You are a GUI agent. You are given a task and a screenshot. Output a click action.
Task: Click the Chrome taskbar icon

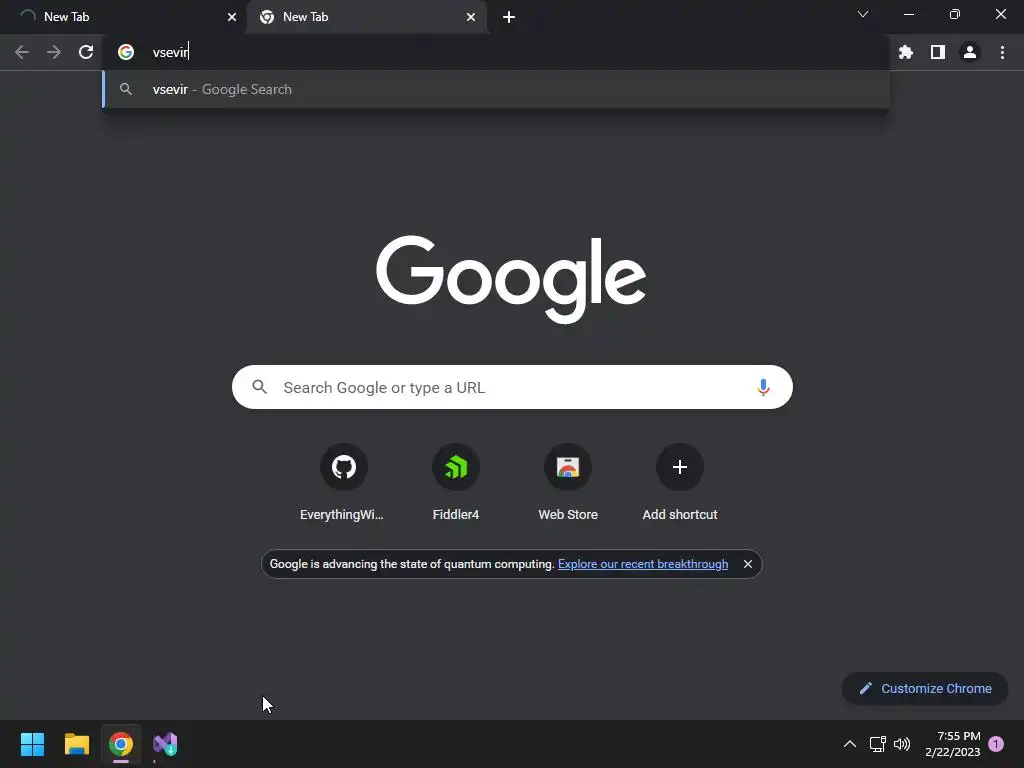[x=121, y=744]
